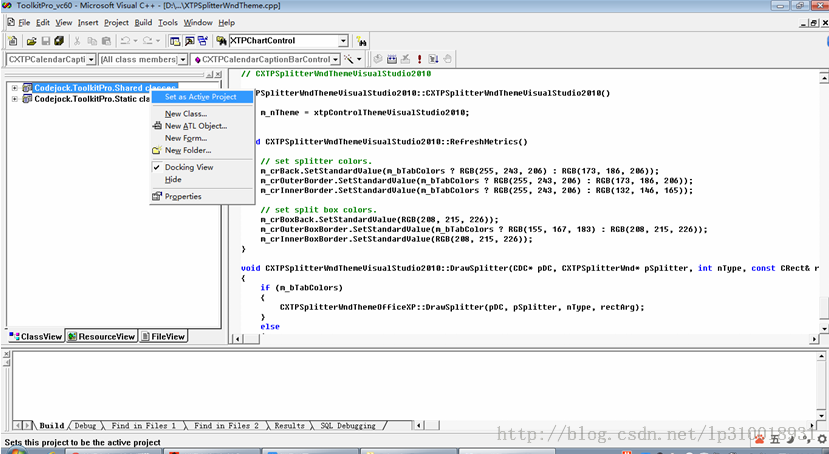Image resolution: width=829 pixels, height=454 pixels.
Task: Click the Compile icon in build toolbar
Action: [x=378, y=59]
